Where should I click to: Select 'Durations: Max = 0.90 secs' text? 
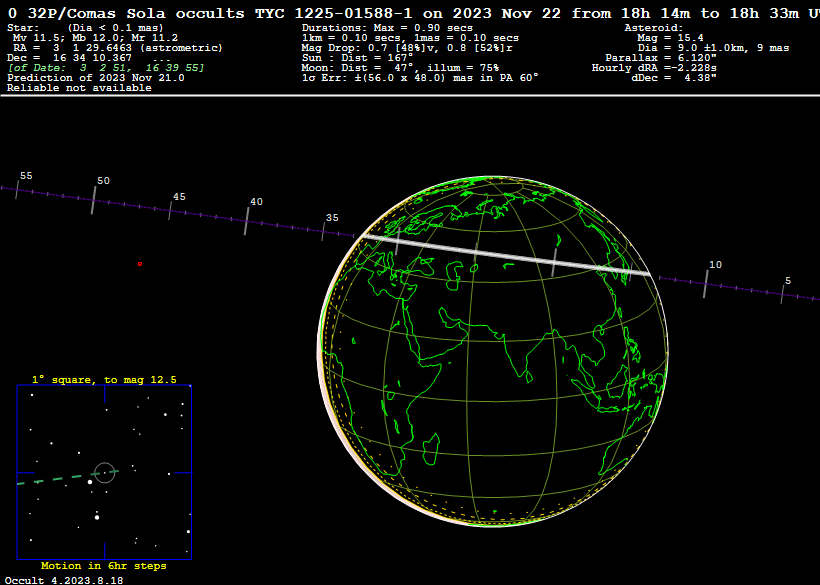(387, 28)
